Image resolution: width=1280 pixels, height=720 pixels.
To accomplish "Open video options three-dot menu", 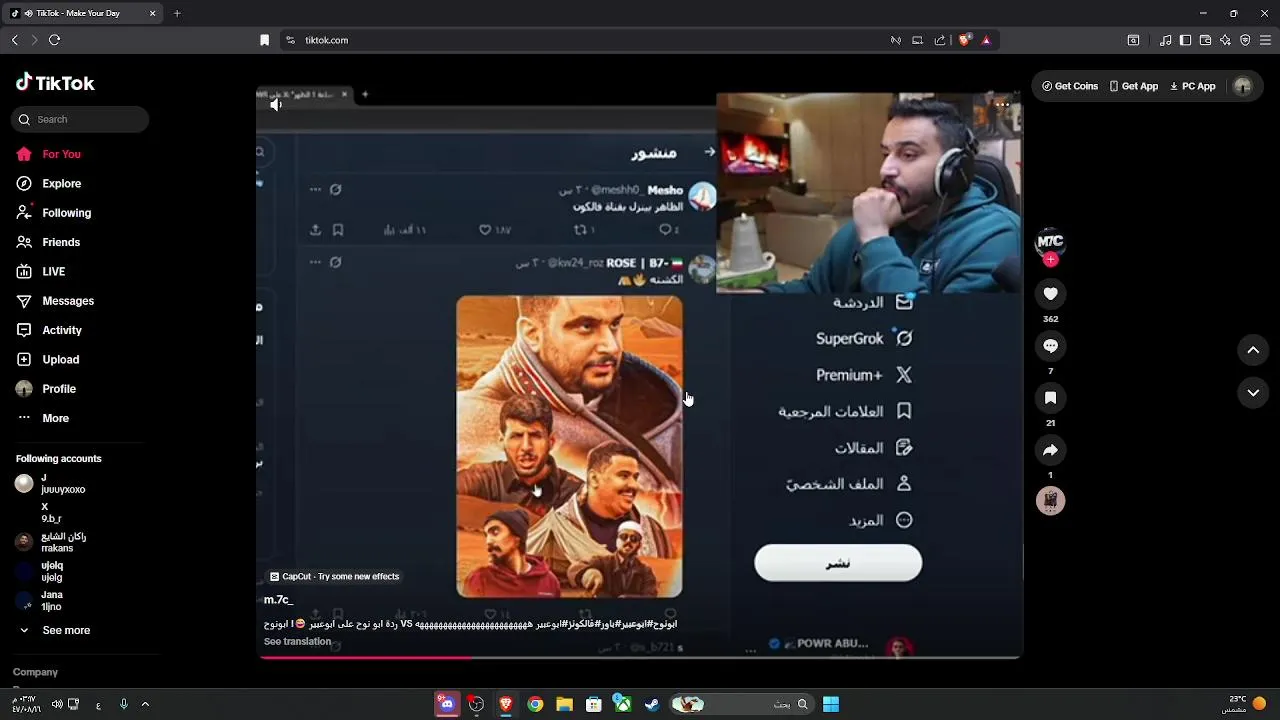I will pyautogui.click(x=1002, y=104).
